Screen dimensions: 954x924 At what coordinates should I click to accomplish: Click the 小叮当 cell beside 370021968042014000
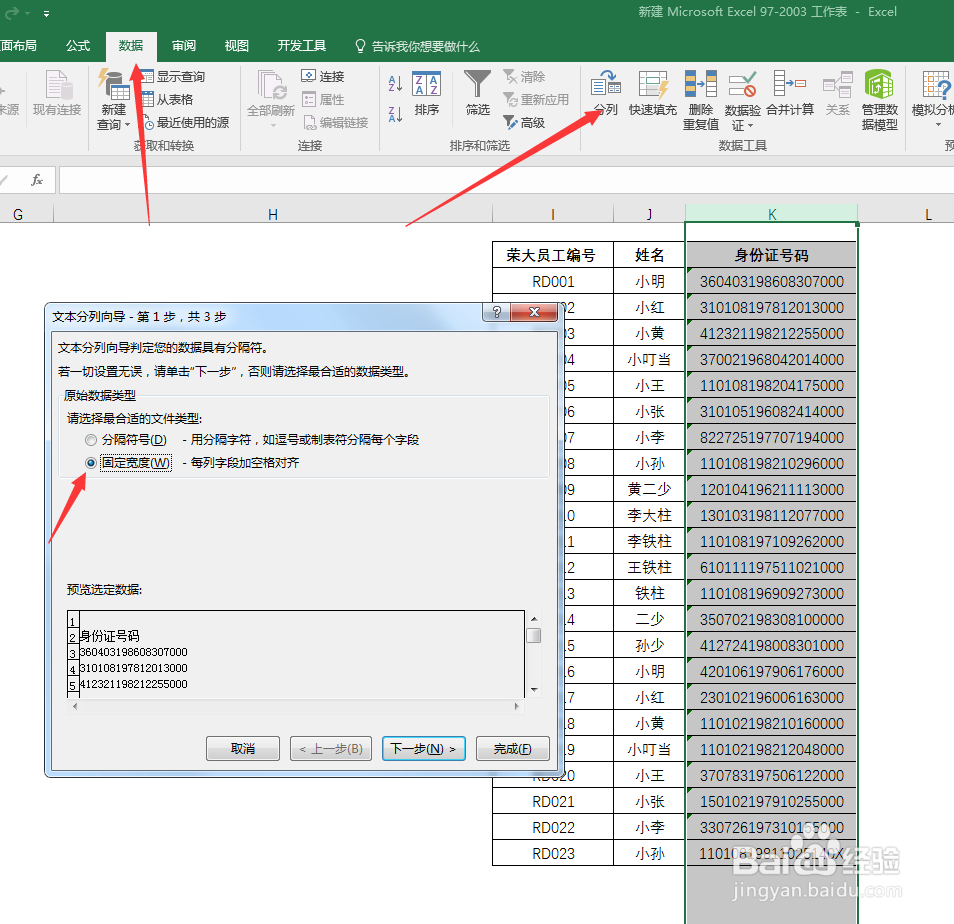coord(649,360)
